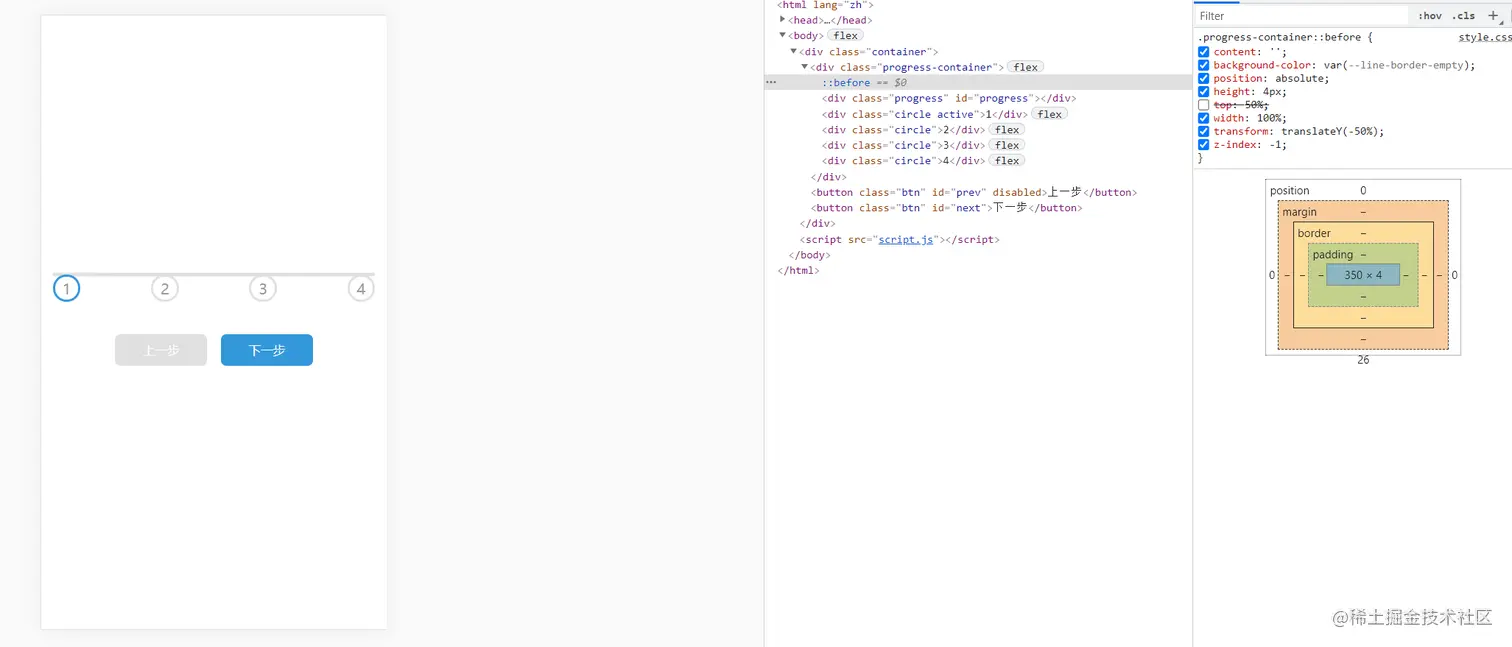This screenshot has height=647, width=1512.
Task: Open the style.css source link
Action: click(1485, 37)
